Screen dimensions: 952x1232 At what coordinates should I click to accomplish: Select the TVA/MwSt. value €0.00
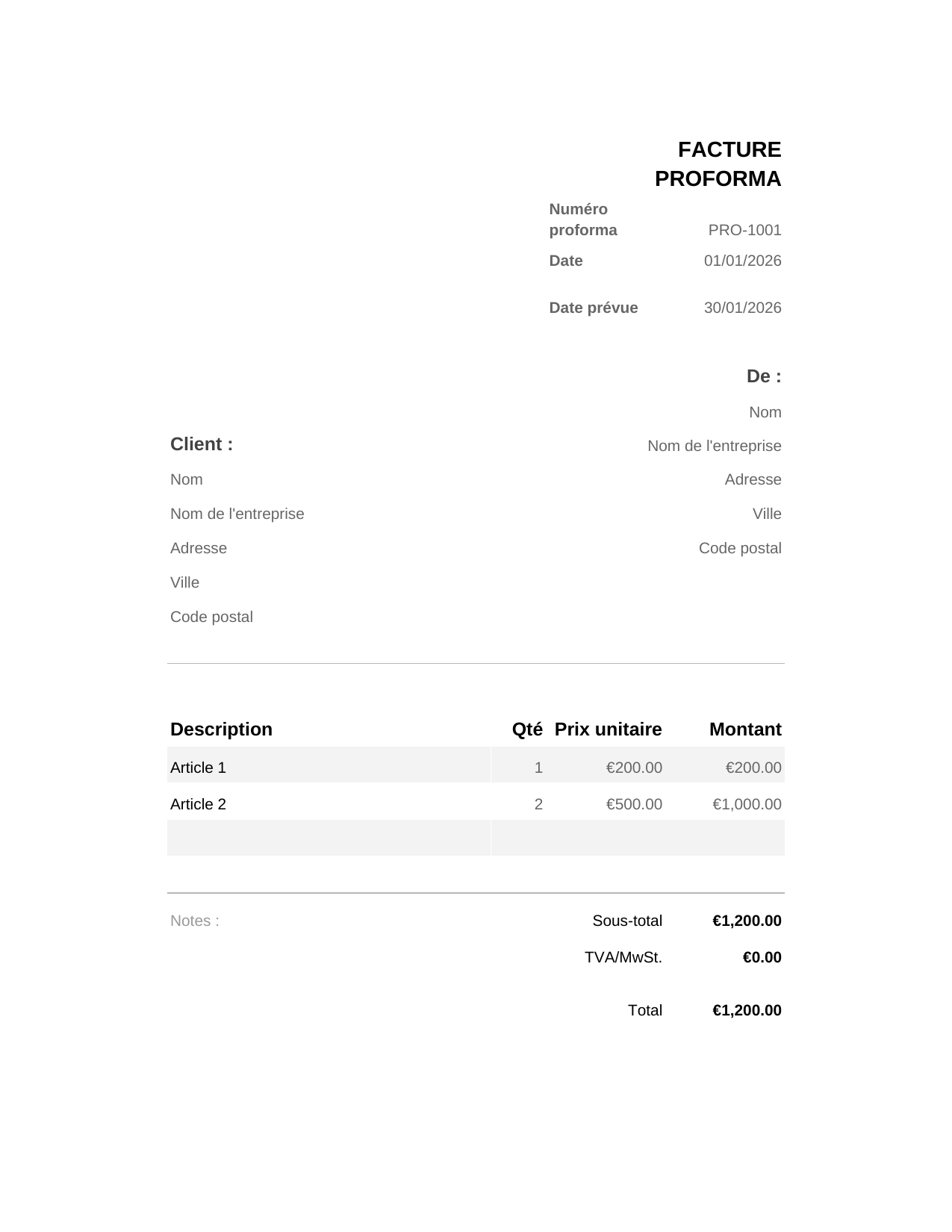762,957
